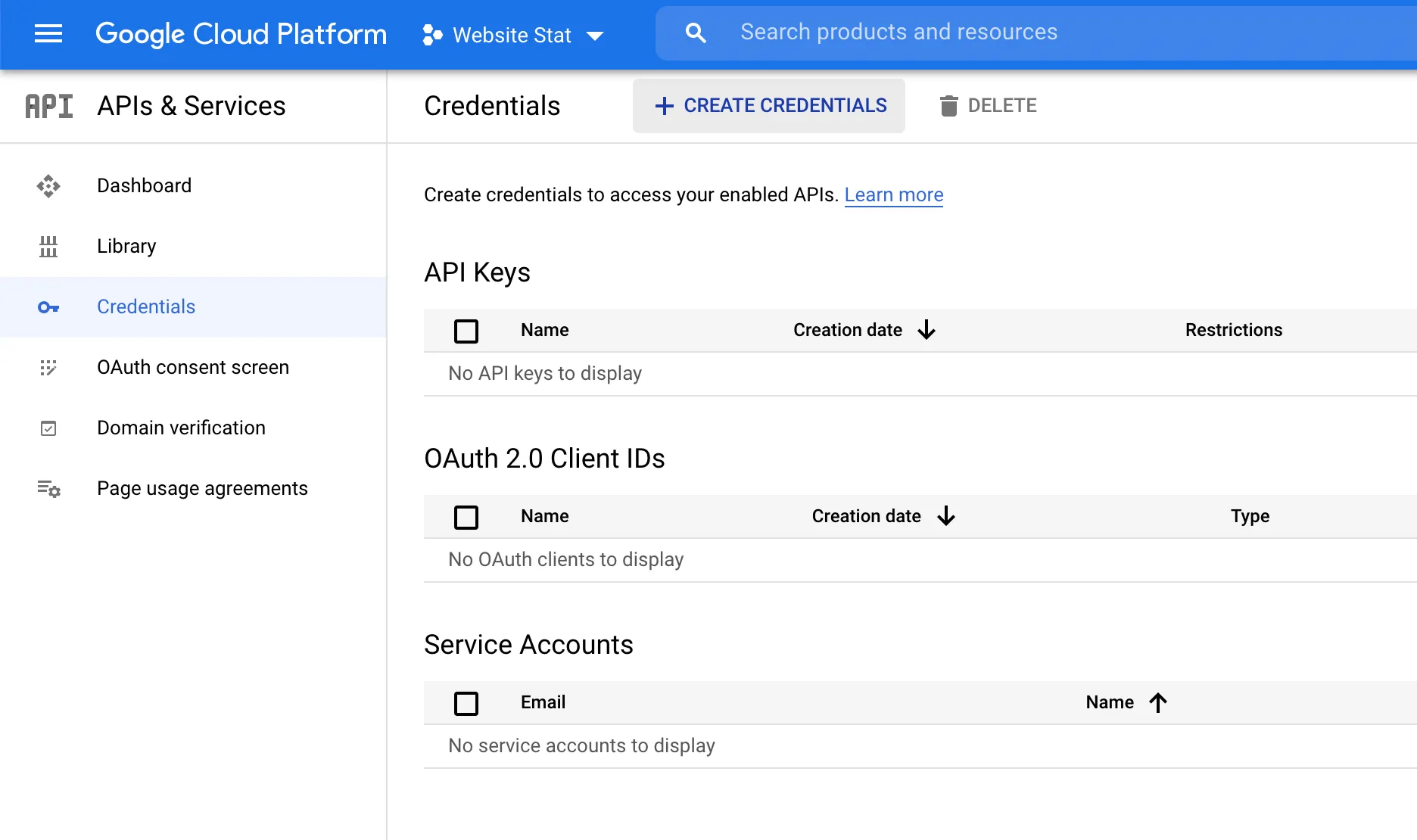The height and width of the screenshot is (840, 1417).
Task: Go to OAuth consent screen page
Action: click(x=193, y=367)
